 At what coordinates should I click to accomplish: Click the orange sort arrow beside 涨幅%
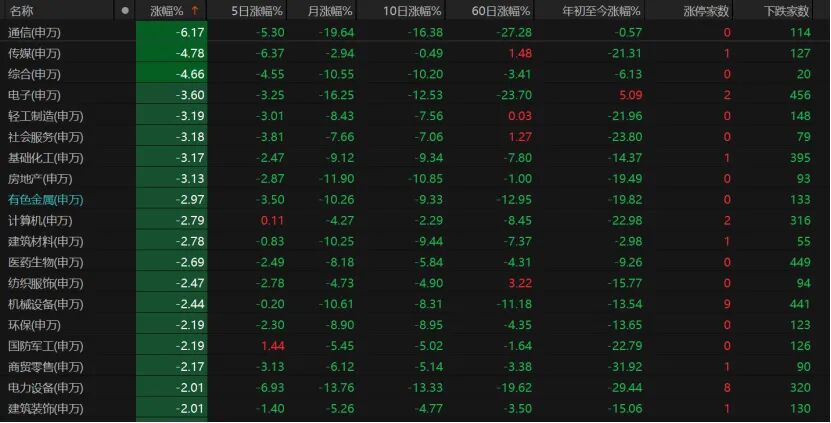click(195, 11)
